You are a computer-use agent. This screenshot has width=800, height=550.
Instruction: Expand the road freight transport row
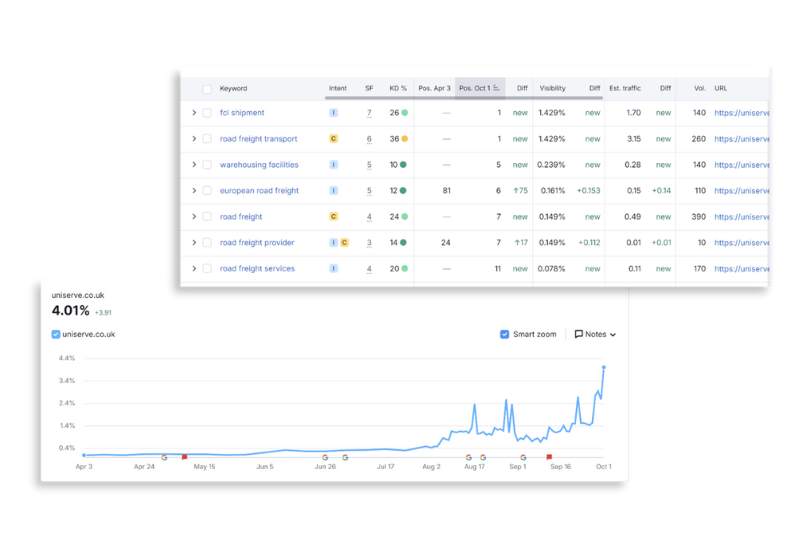pos(194,139)
